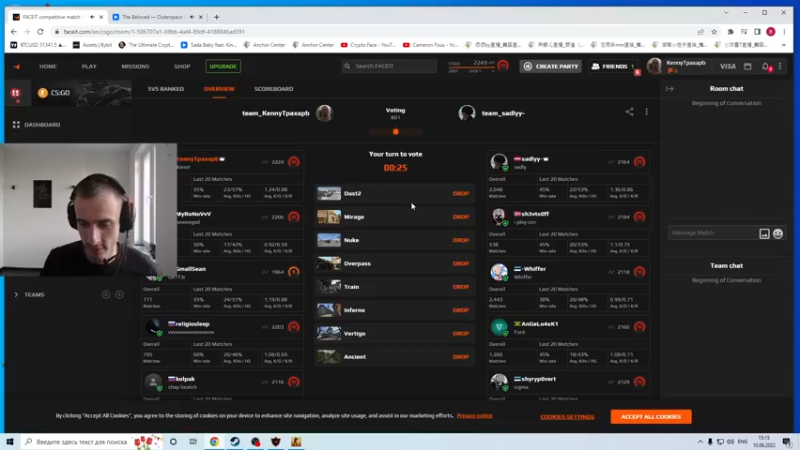
Task: Click sadlyy- skill level badge
Action: pyautogui.click(x=639, y=162)
